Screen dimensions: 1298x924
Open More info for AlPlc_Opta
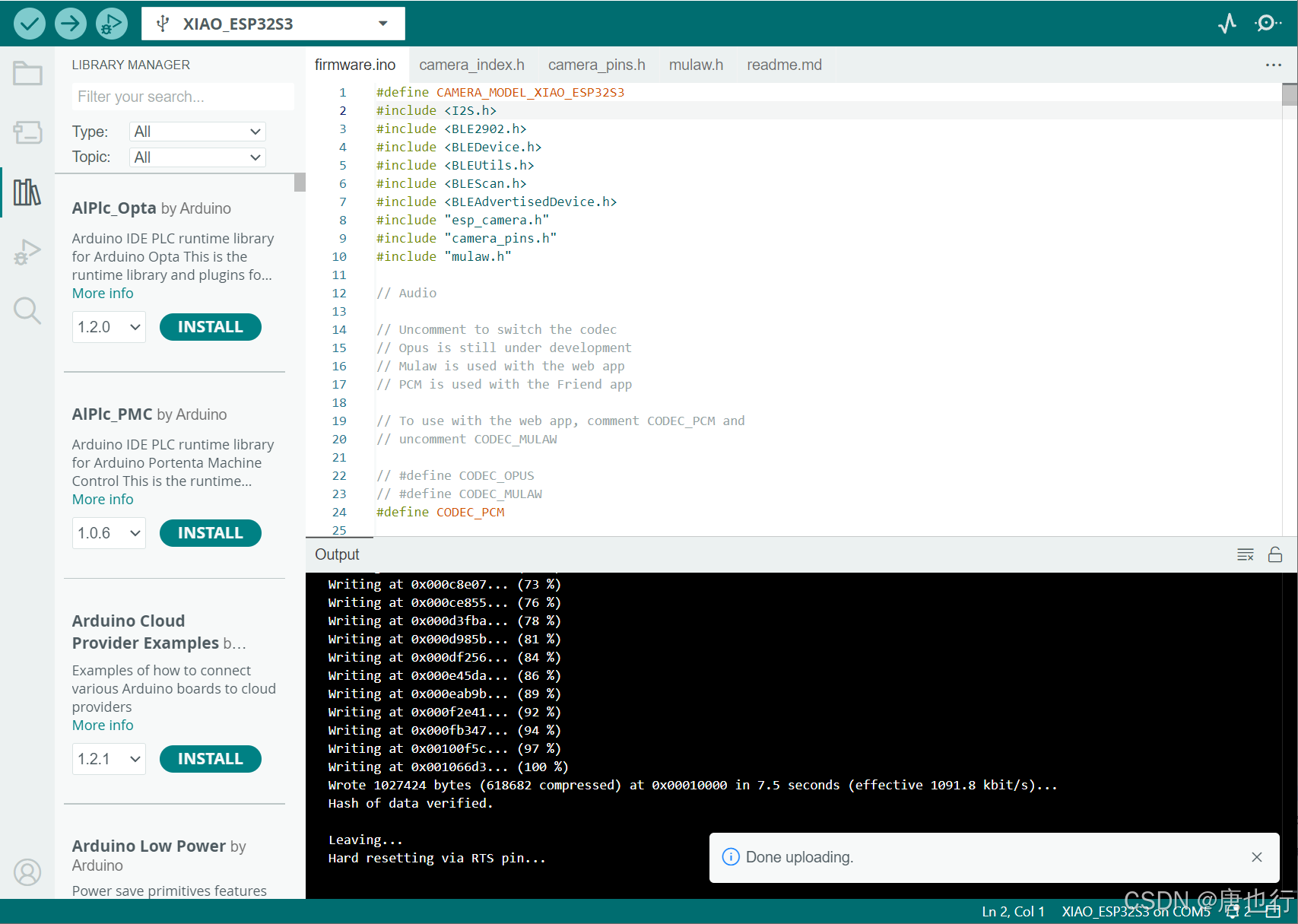[103, 294]
